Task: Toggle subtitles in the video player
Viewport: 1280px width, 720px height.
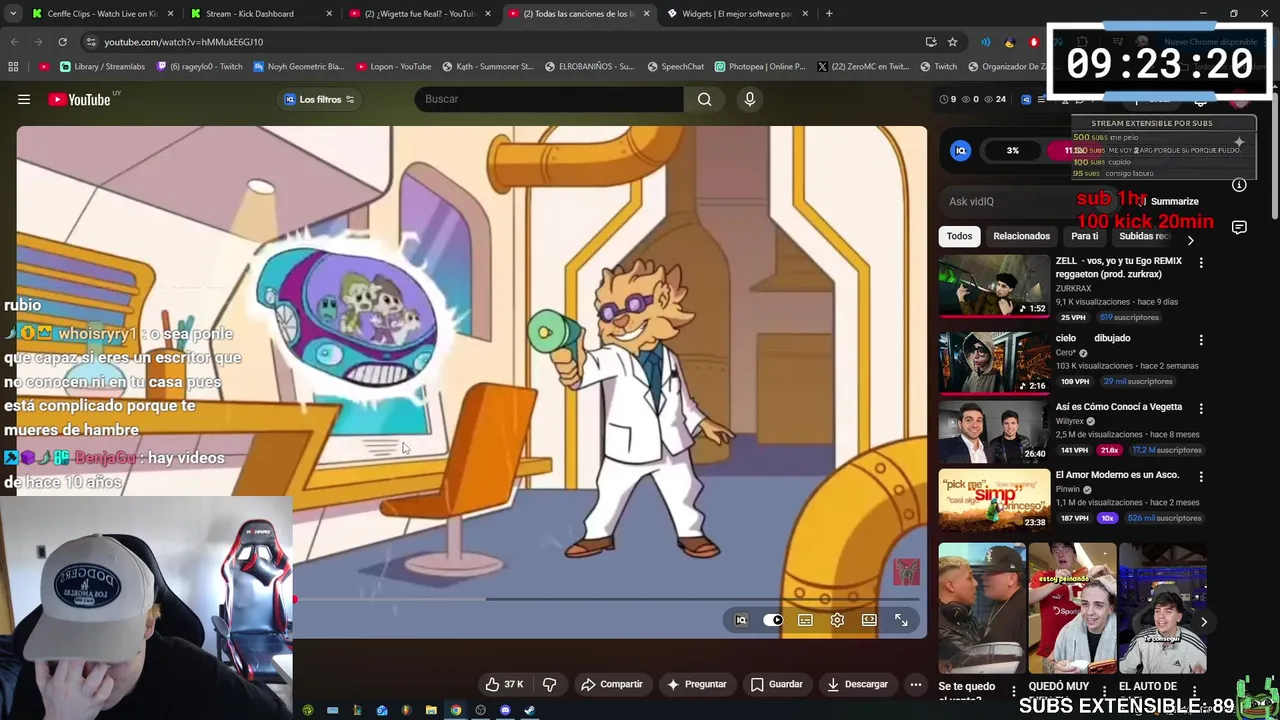Action: coord(805,620)
